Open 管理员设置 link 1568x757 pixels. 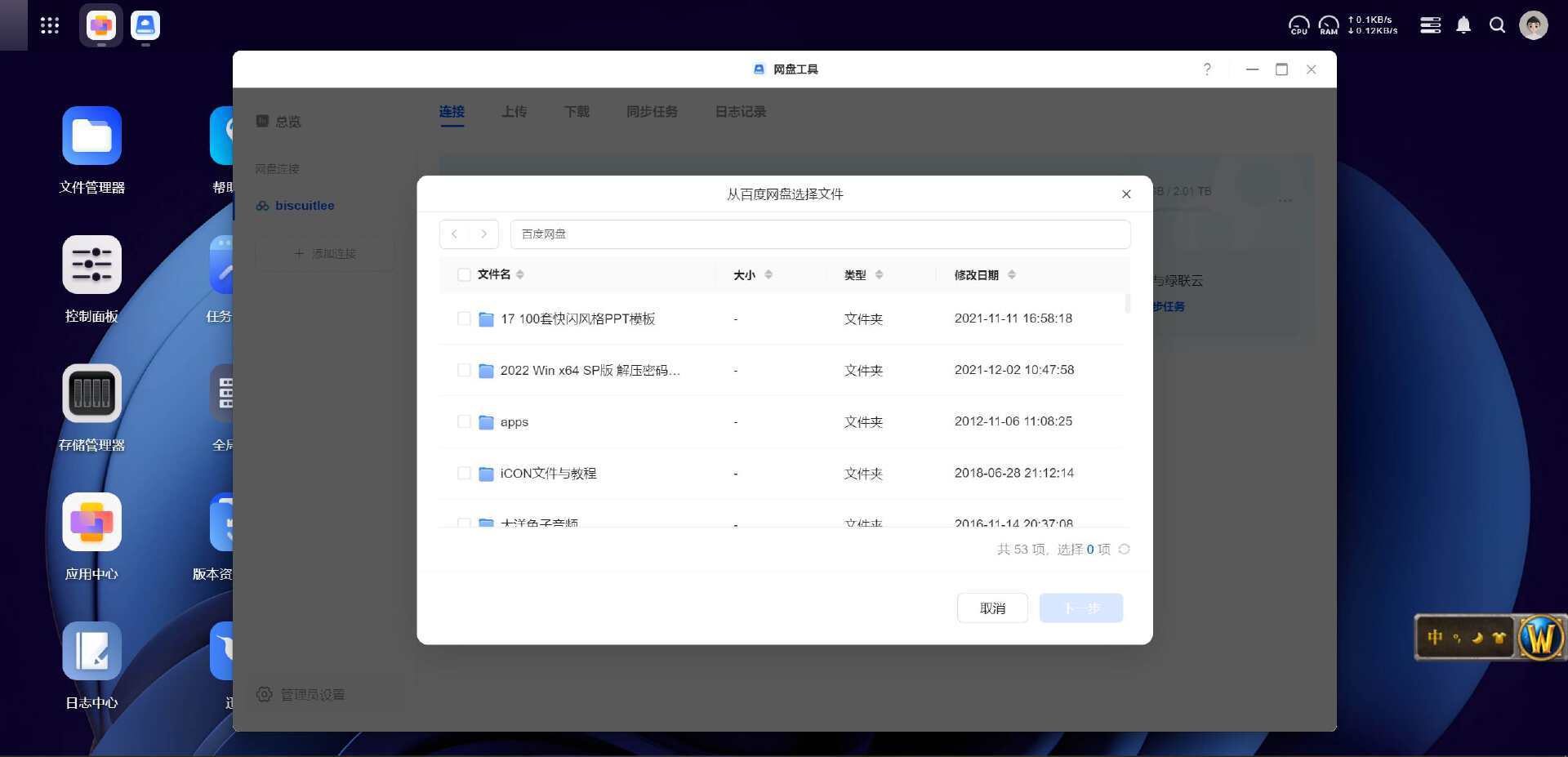[x=312, y=694]
